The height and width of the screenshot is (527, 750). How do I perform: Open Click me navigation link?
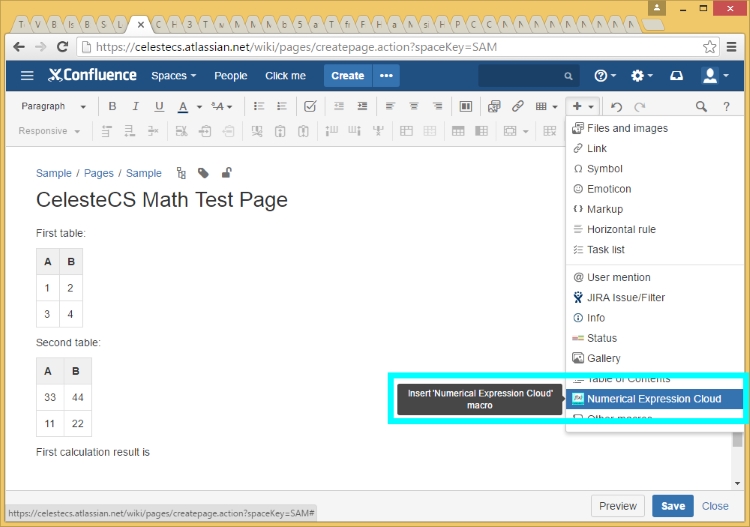(x=286, y=76)
